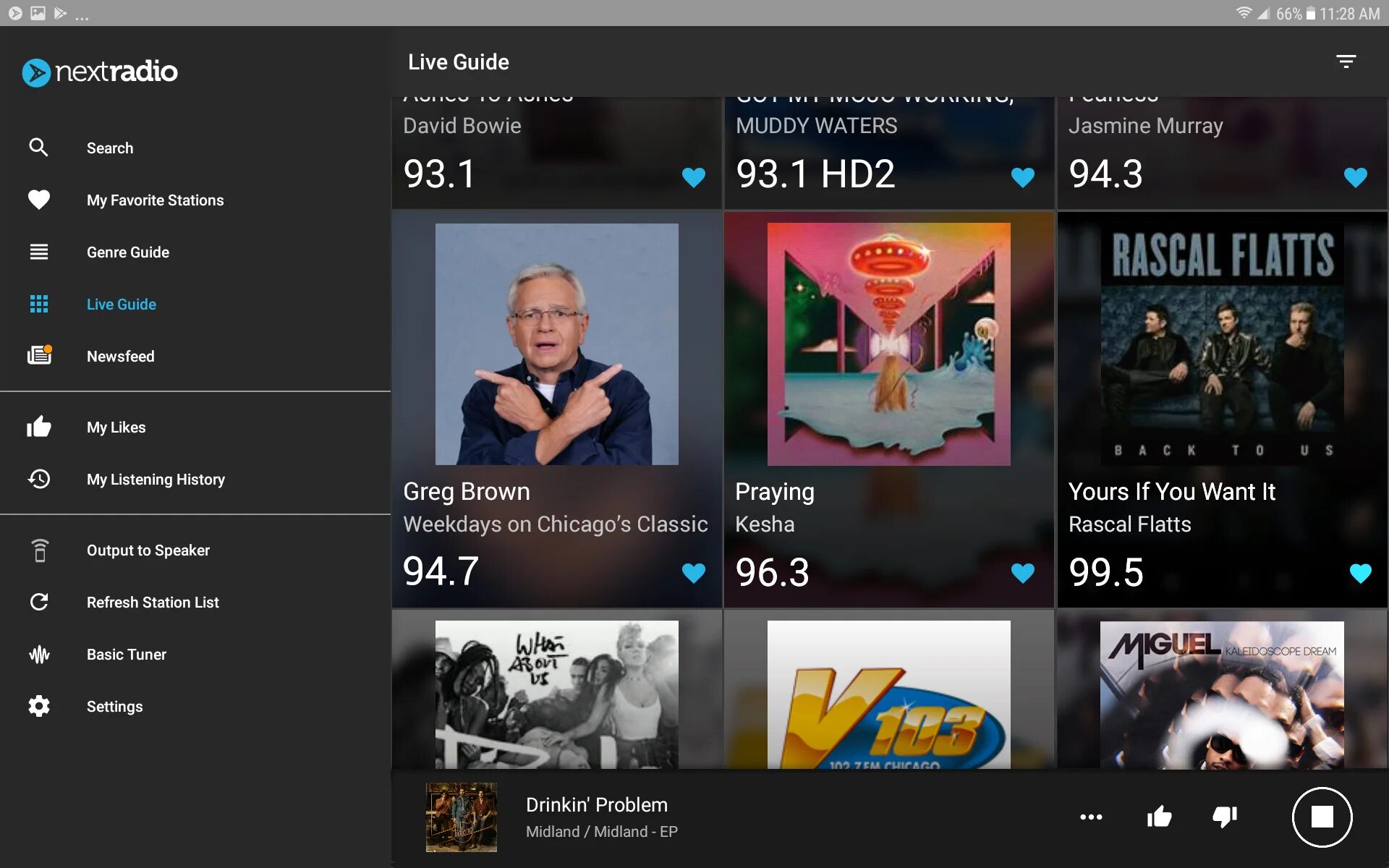Image resolution: width=1389 pixels, height=868 pixels.
Task: Open the Basic Tuner
Action: (x=195, y=654)
